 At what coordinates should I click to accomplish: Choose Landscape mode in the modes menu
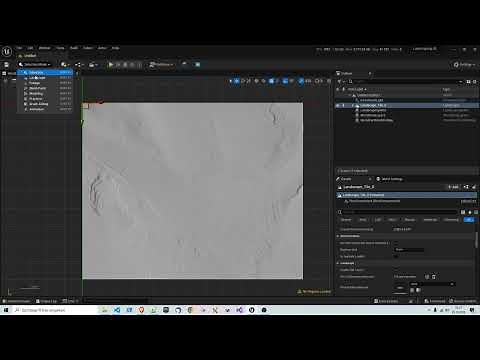point(45,78)
